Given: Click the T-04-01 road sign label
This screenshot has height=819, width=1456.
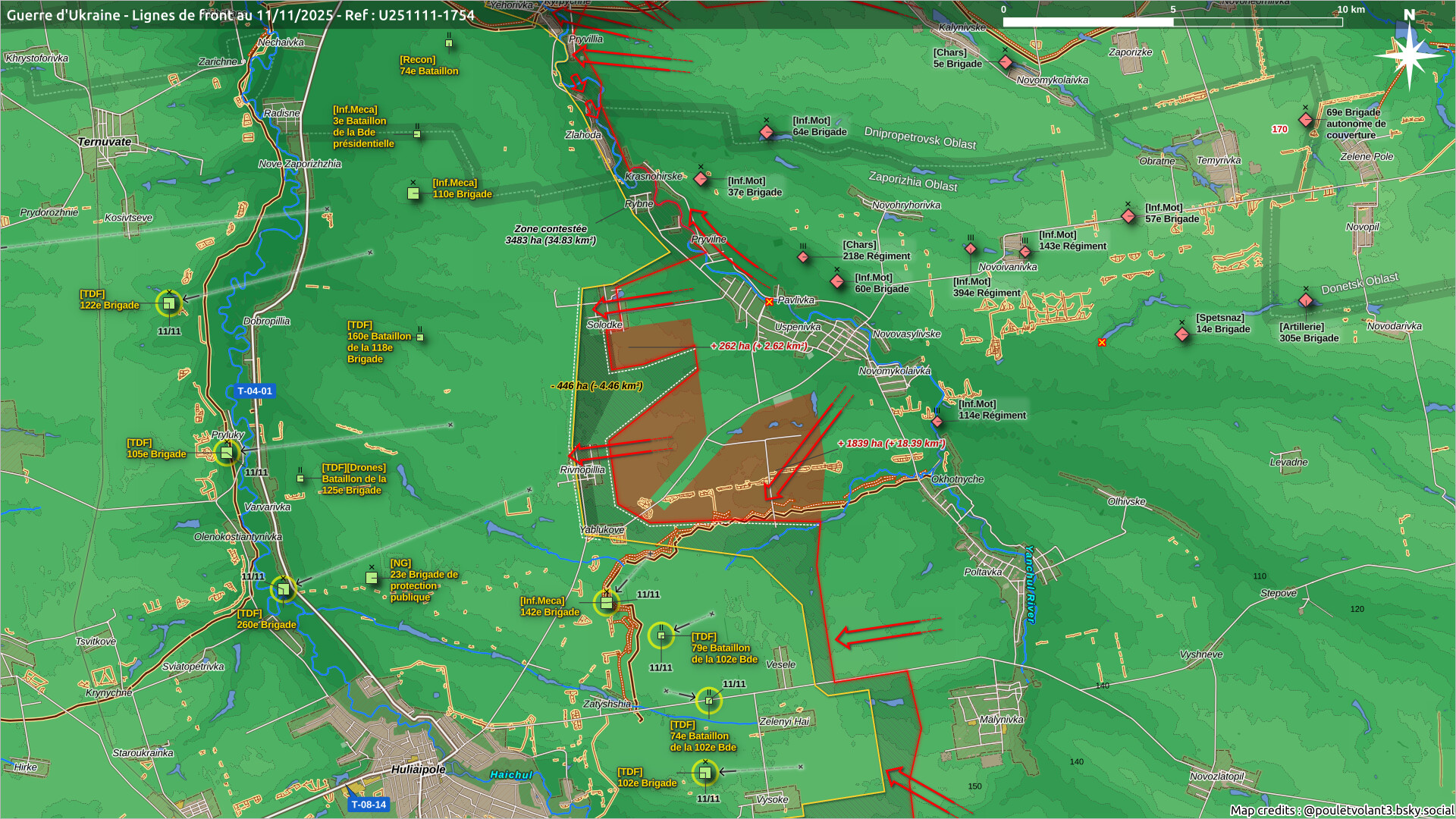Looking at the screenshot, I should tap(254, 391).
